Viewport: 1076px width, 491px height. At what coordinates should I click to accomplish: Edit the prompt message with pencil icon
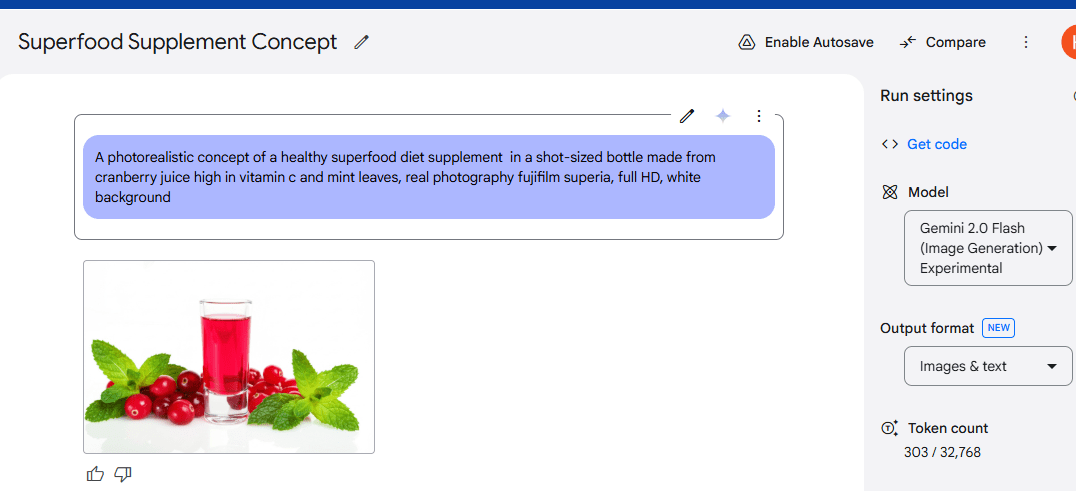tap(687, 116)
